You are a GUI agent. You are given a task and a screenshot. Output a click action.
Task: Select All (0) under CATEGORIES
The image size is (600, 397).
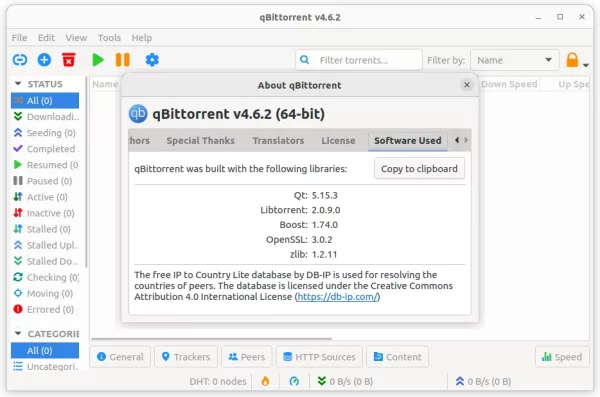[x=45, y=351]
